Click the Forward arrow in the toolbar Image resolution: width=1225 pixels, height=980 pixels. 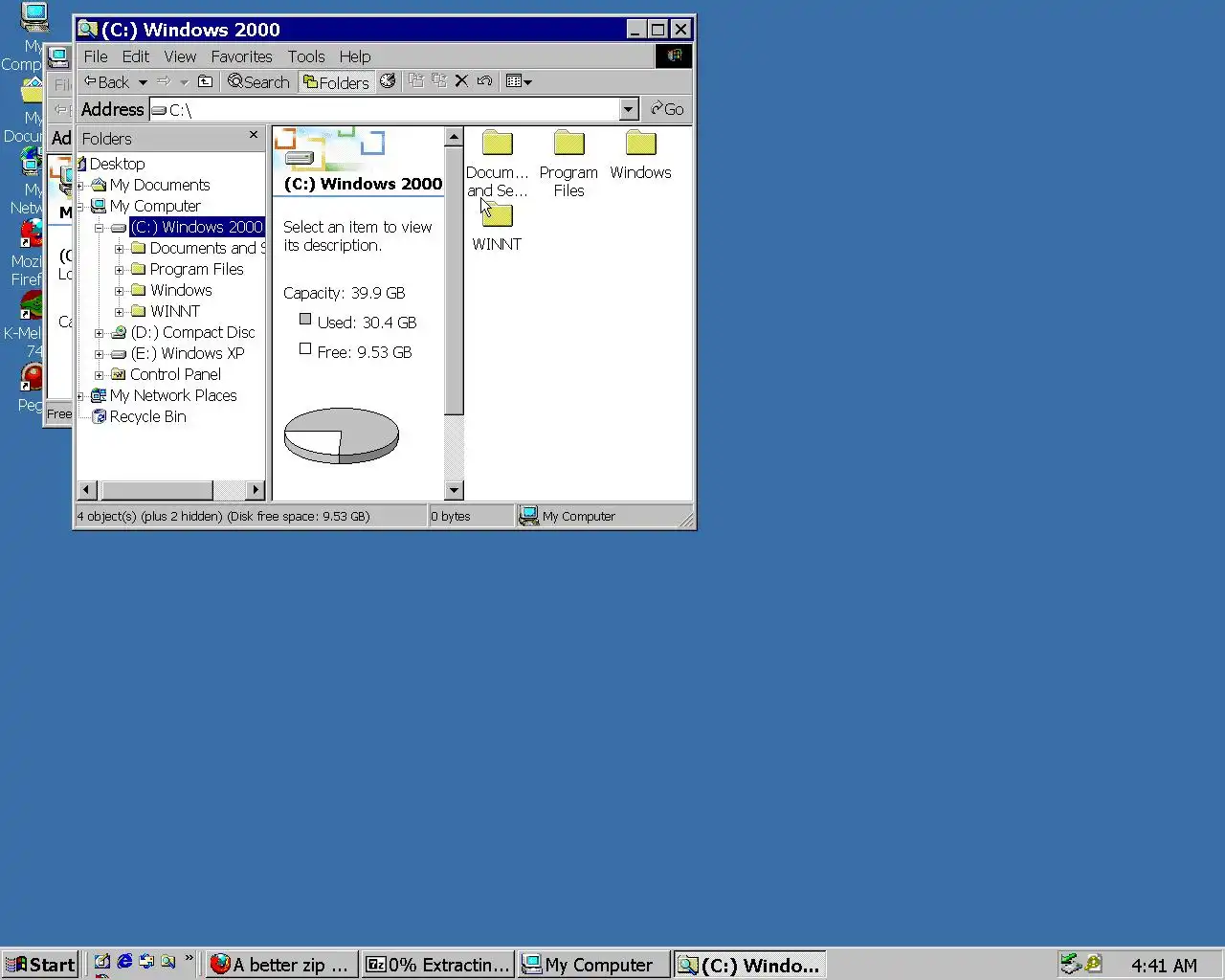(x=164, y=81)
